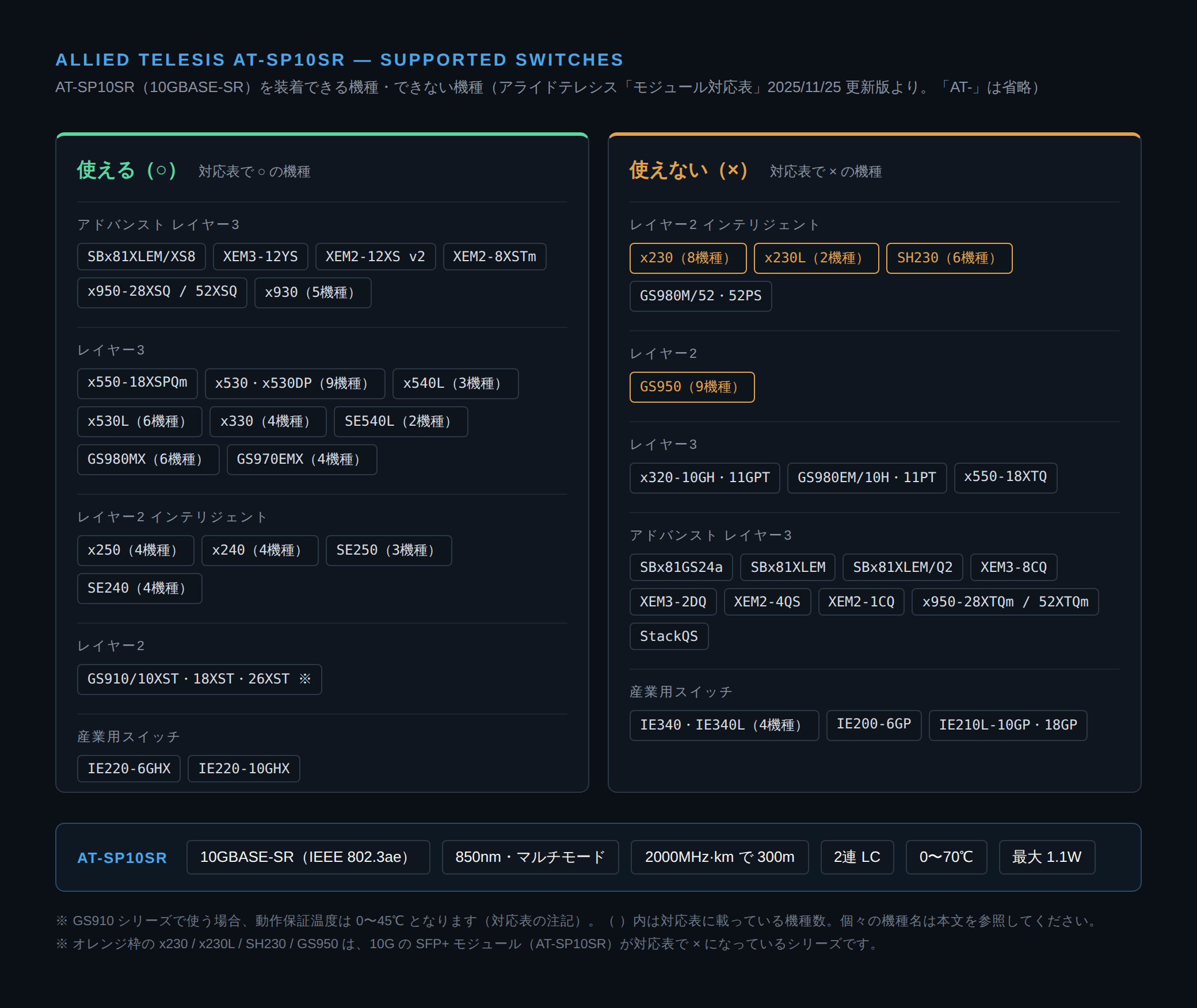Click the x540L (3機種) chip
The image size is (1197, 1008).
[x=455, y=383]
